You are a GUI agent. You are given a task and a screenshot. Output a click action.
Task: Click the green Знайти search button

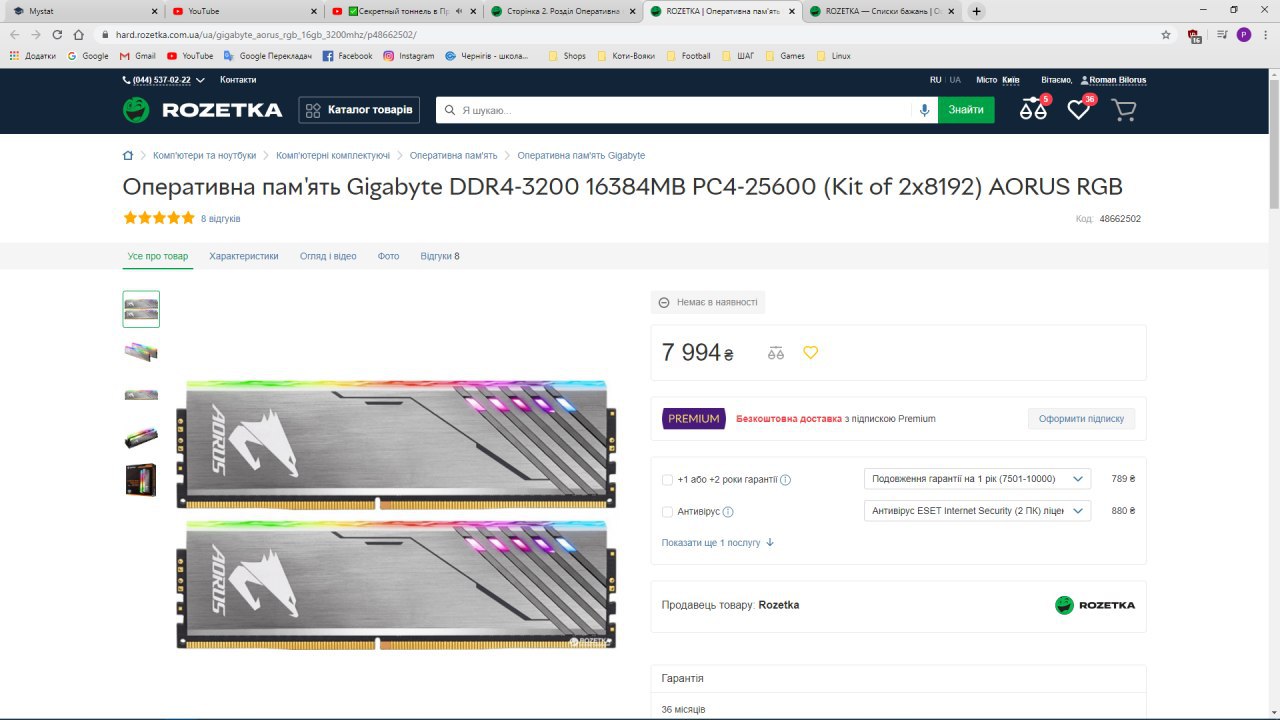(x=966, y=110)
